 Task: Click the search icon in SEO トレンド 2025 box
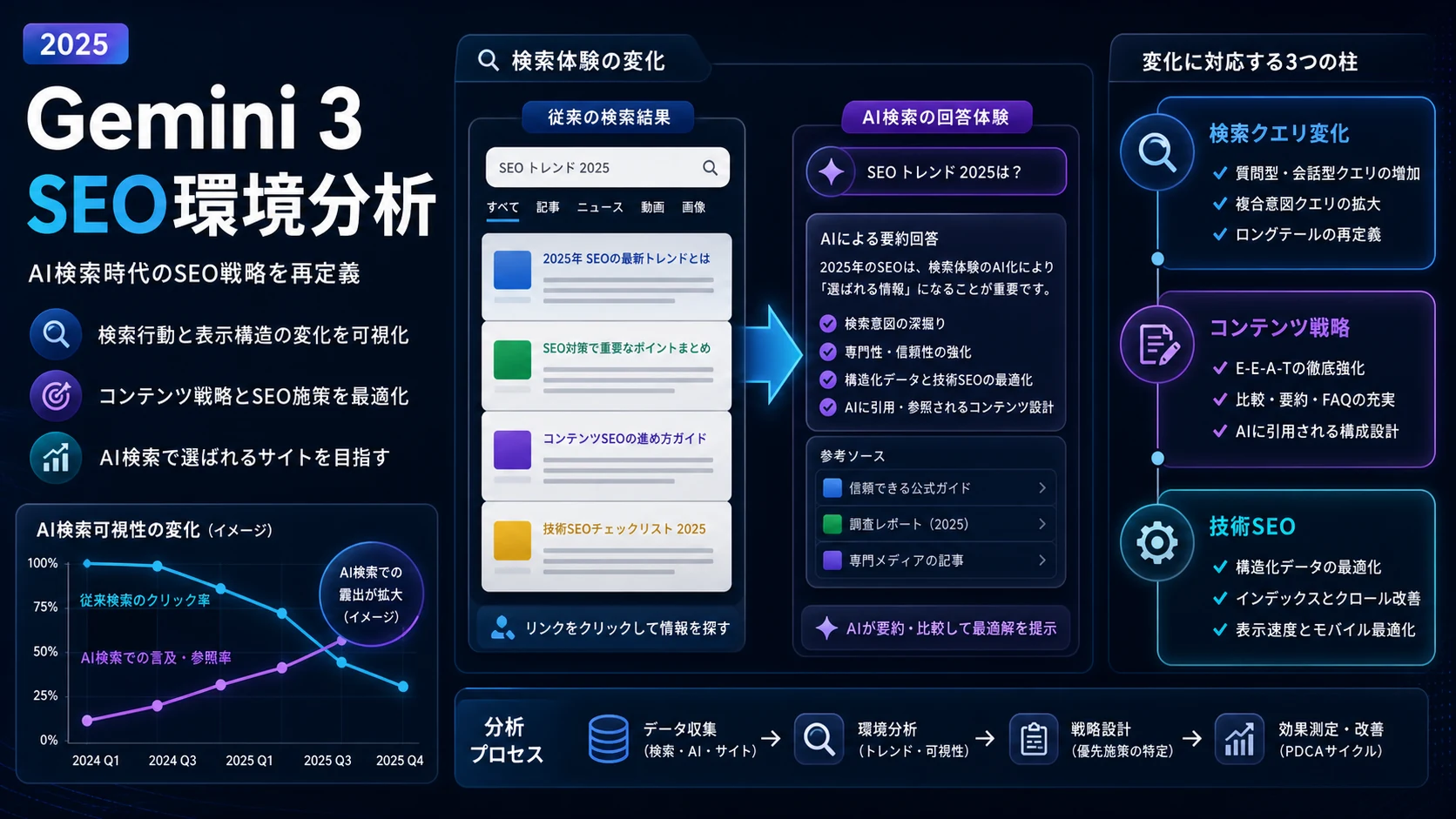710,167
